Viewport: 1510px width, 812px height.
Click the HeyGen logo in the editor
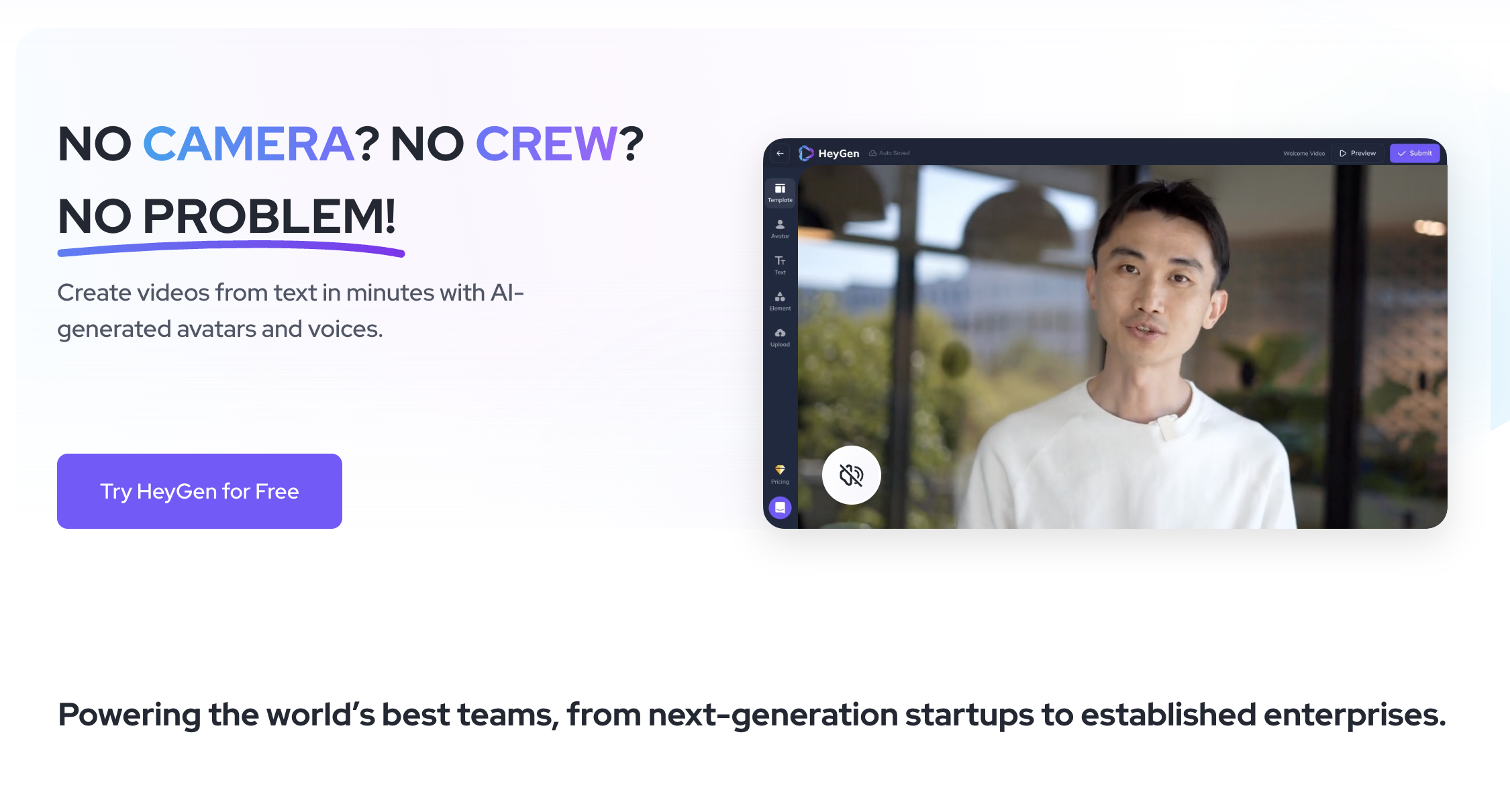(x=829, y=154)
